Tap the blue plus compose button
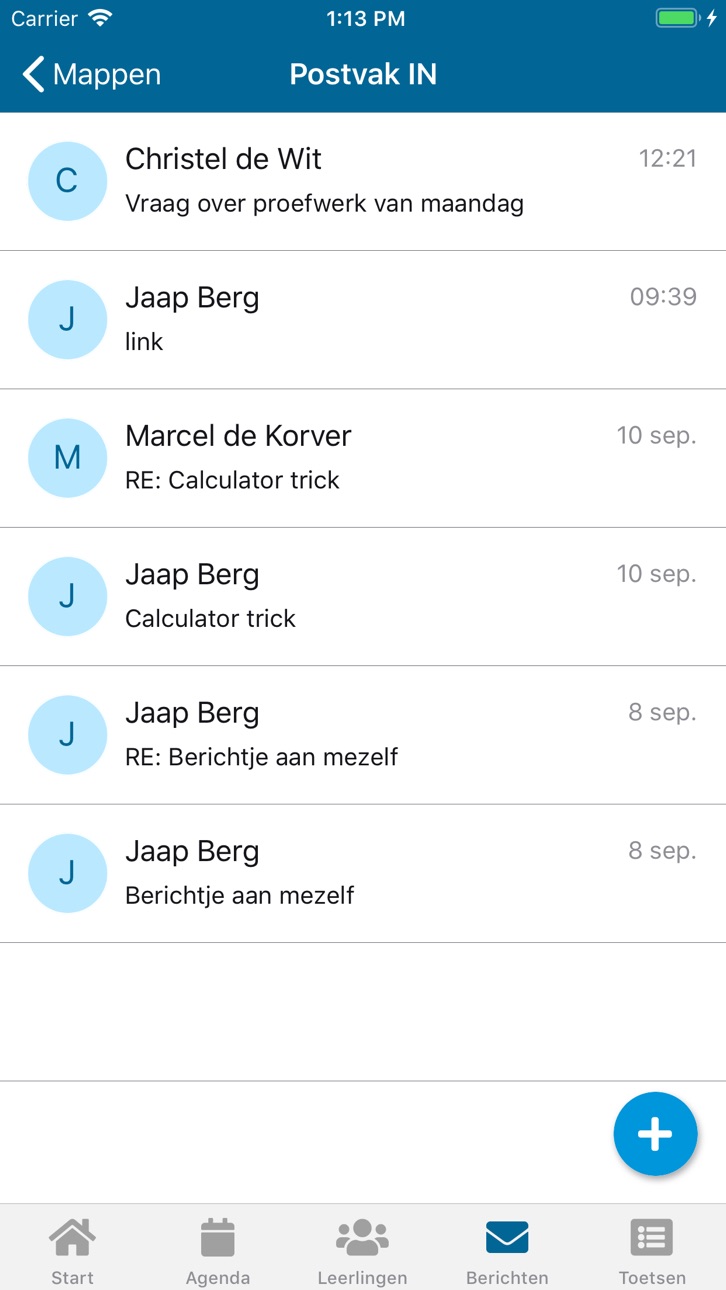 pyautogui.click(x=655, y=1134)
